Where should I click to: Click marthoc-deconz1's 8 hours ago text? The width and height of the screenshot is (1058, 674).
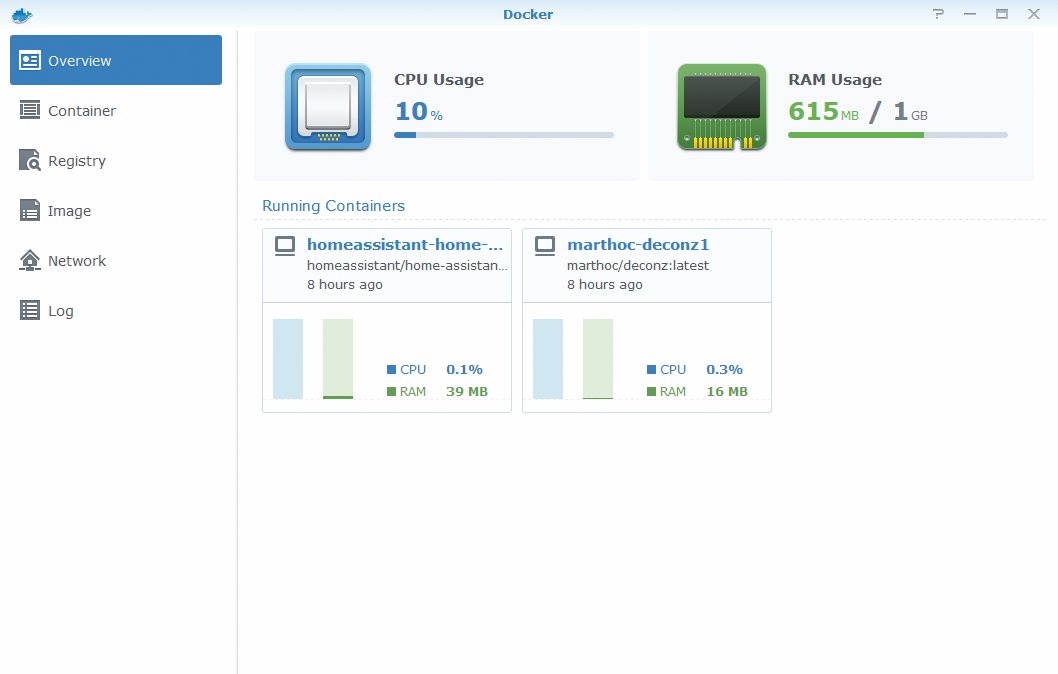[x=605, y=284]
